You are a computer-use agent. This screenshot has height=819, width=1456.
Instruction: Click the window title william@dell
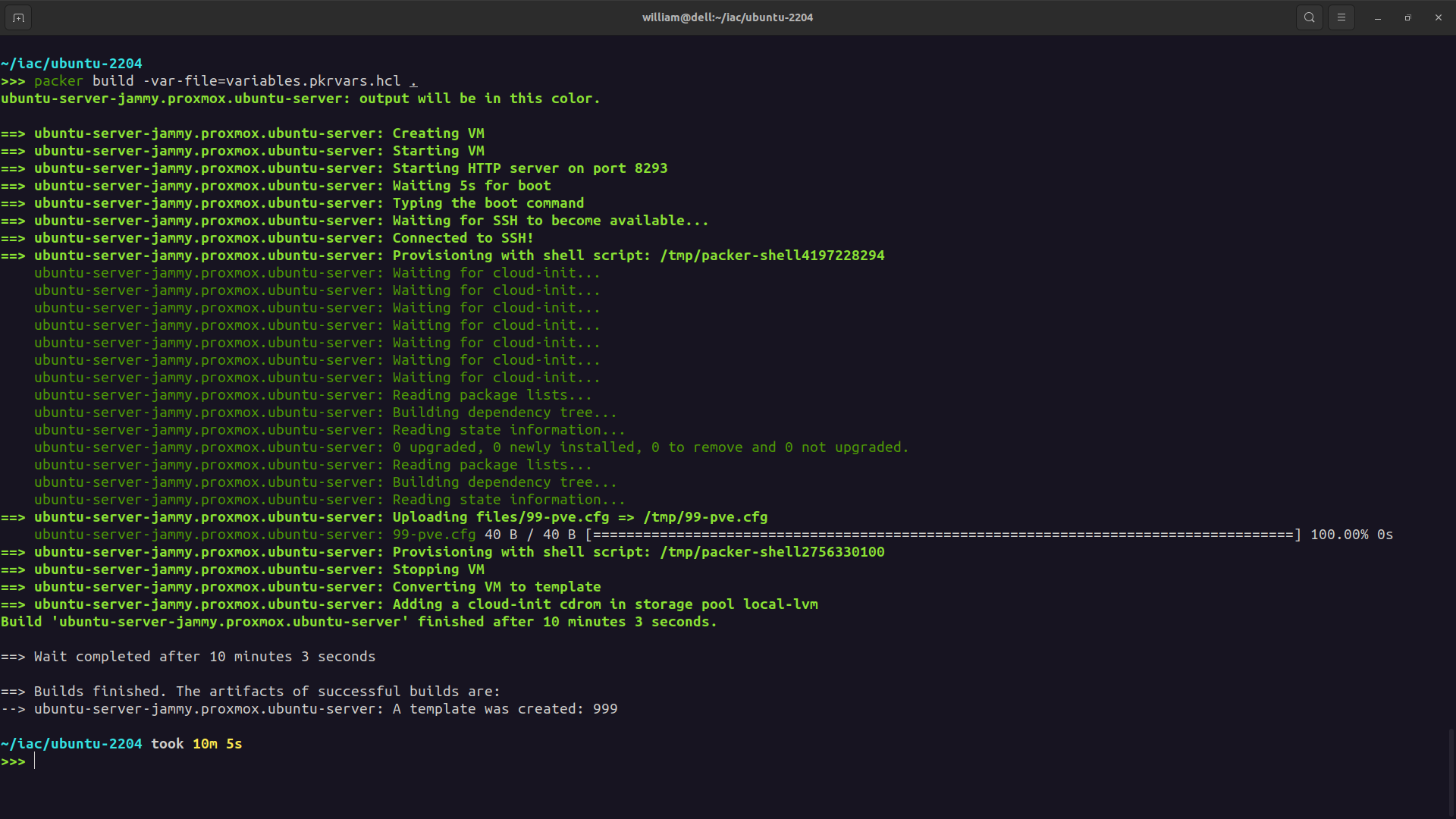(x=726, y=17)
